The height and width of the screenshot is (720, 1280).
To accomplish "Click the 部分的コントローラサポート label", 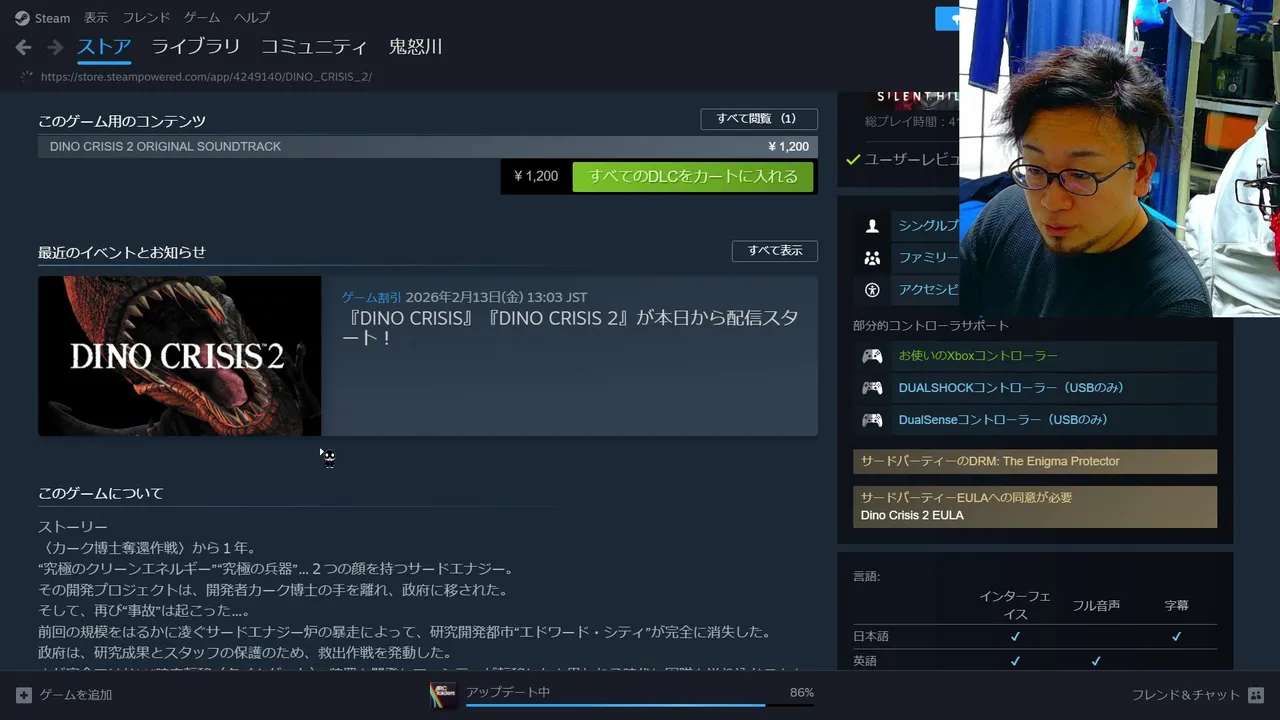I will tap(931, 326).
